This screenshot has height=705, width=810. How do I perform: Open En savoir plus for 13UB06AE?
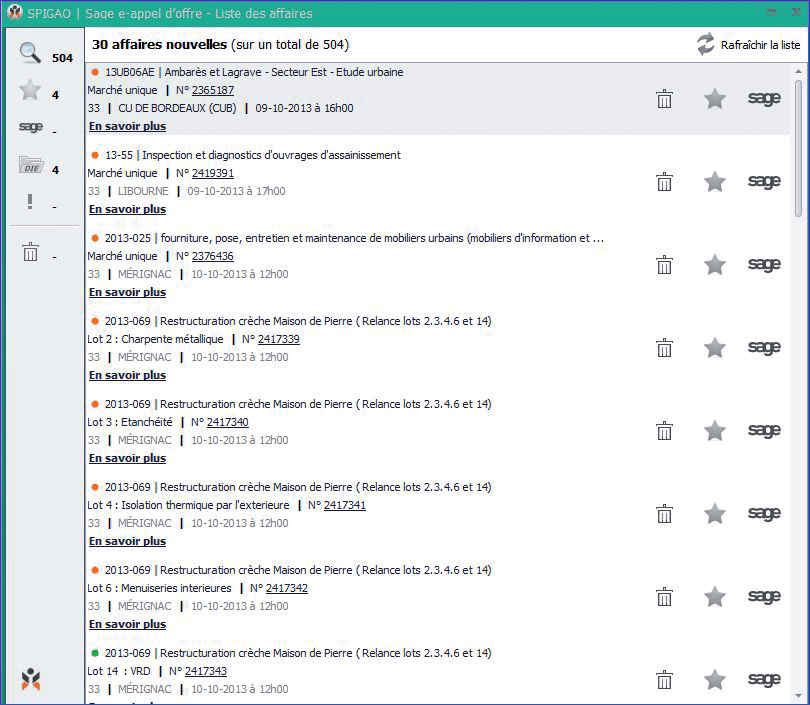pos(128,126)
